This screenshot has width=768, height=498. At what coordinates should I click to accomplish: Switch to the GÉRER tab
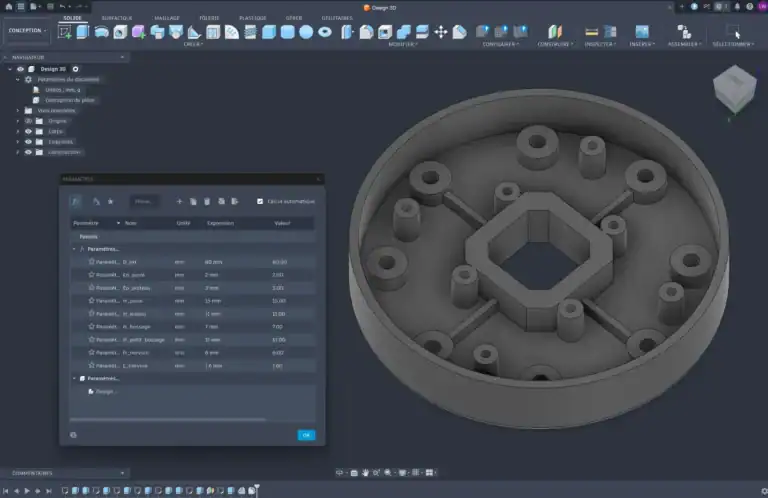click(x=294, y=18)
